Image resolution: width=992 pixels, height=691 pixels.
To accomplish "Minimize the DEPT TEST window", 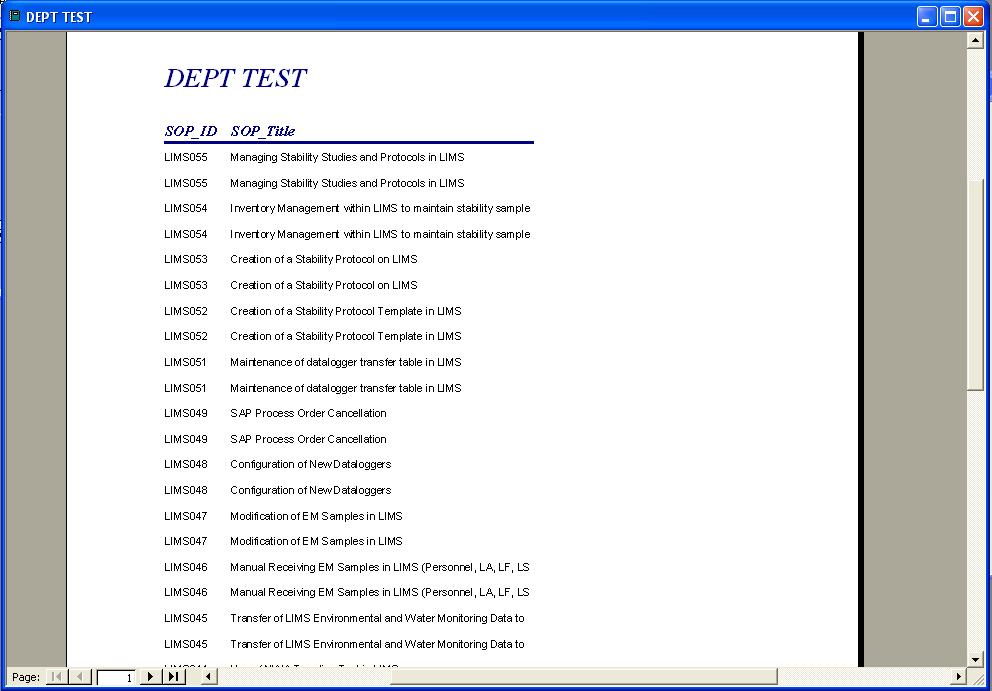I will point(926,17).
